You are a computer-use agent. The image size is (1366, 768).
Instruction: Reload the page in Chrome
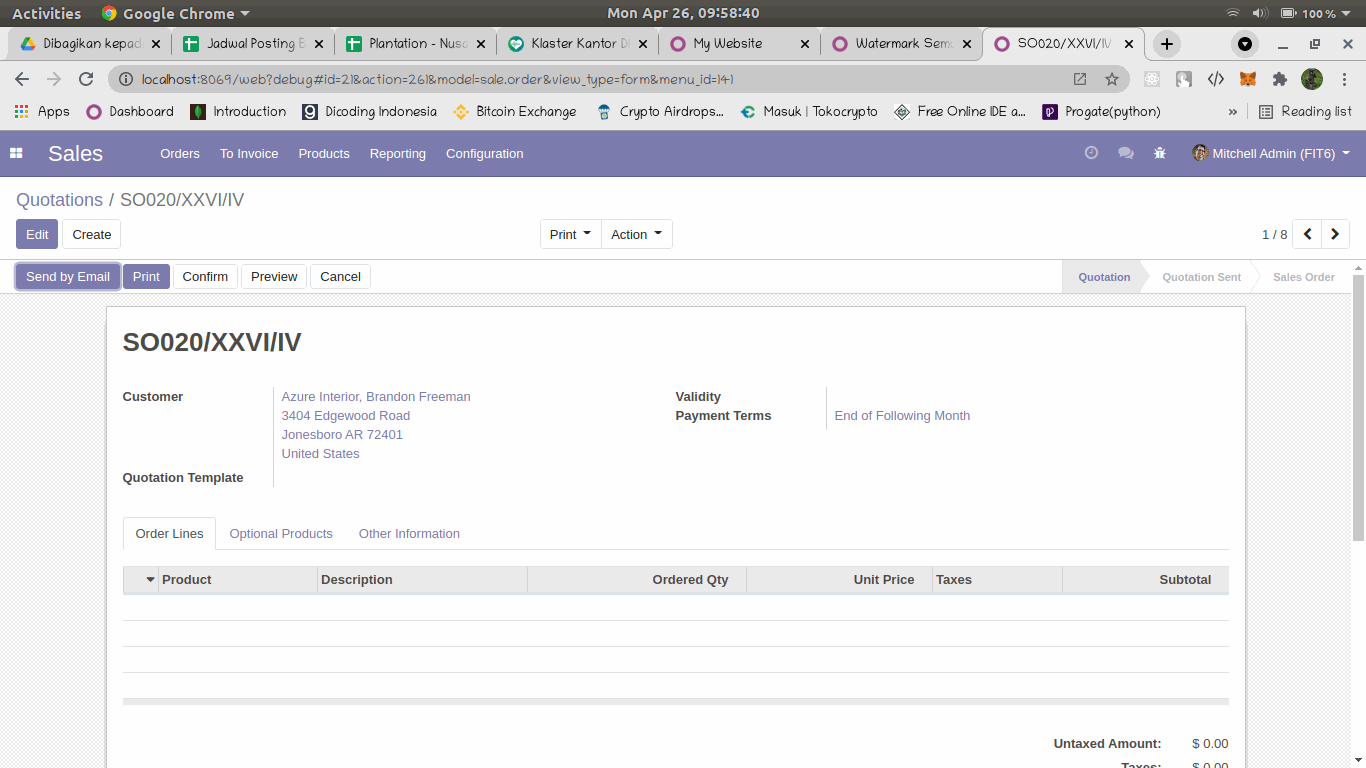tap(86, 79)
